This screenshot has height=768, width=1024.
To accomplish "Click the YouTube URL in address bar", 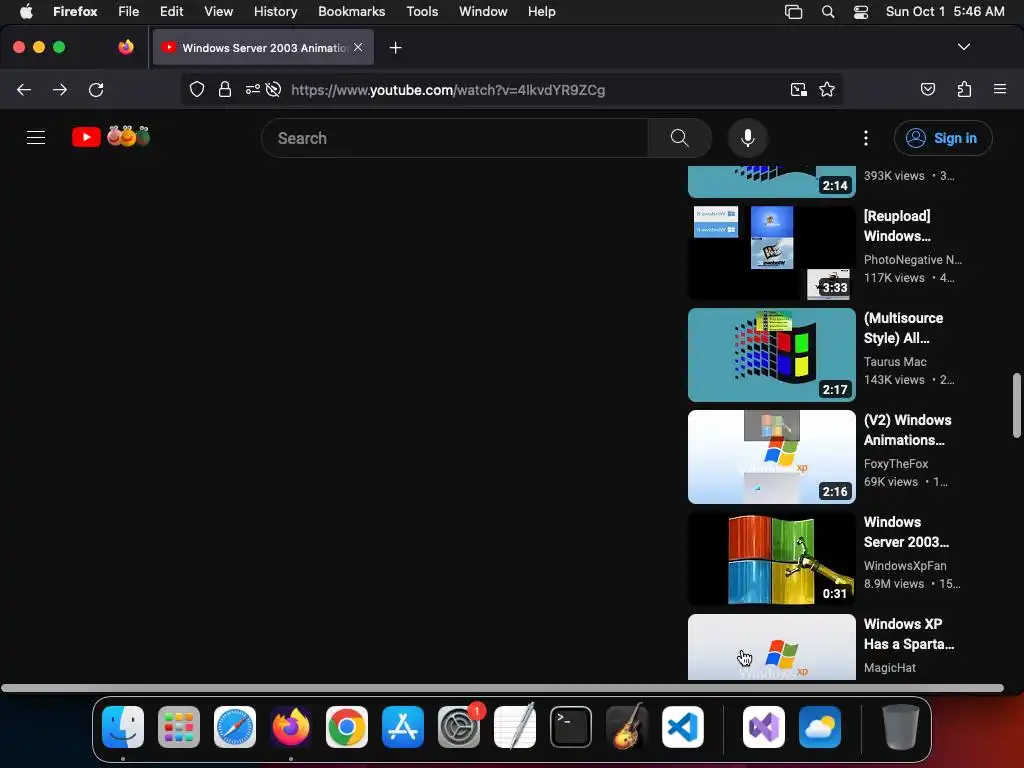I will tap(448, 90).
